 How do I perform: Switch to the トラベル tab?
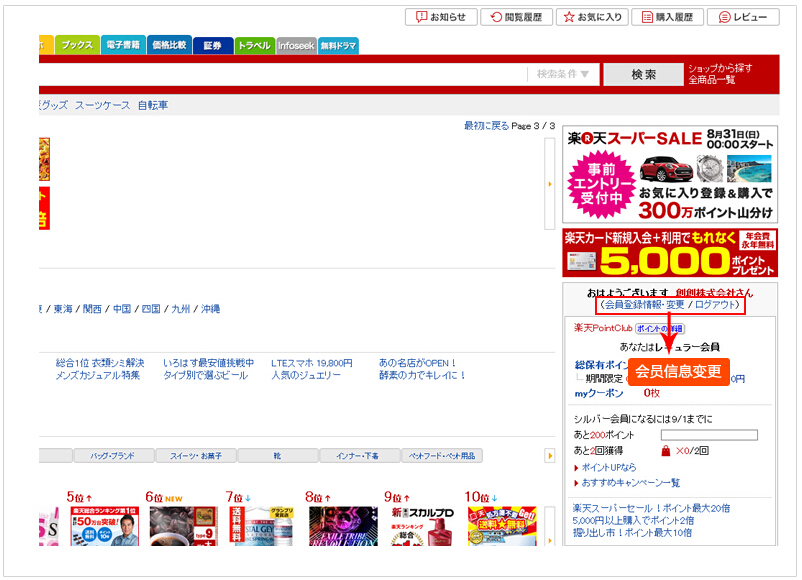click(254, 45)
